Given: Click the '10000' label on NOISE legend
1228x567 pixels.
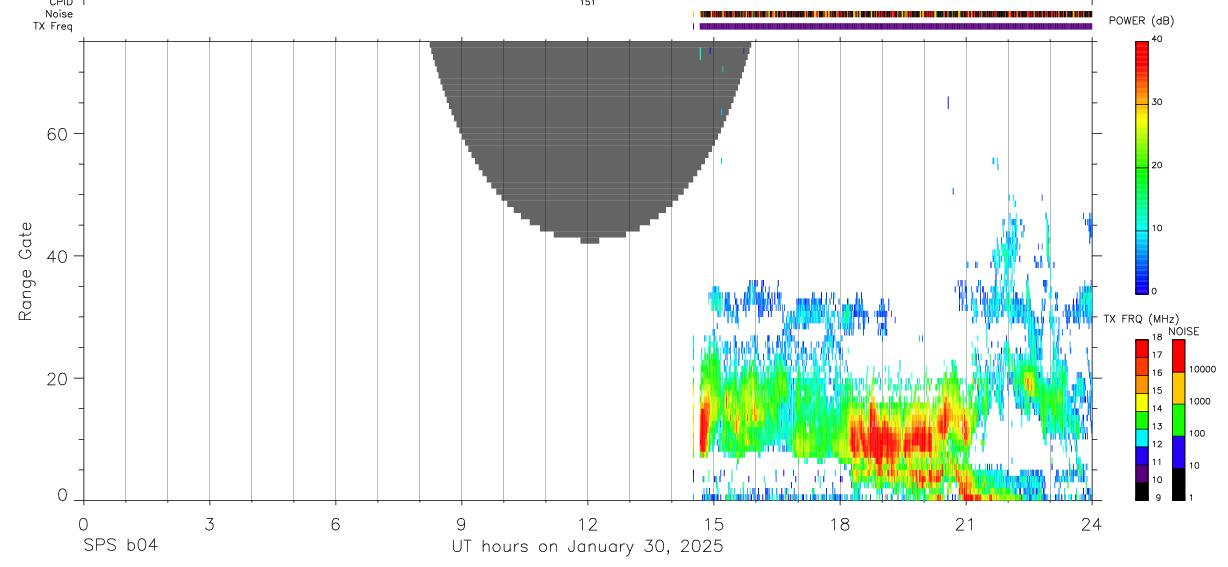Looking at the screenshot, I should (x=1203, y=369).
